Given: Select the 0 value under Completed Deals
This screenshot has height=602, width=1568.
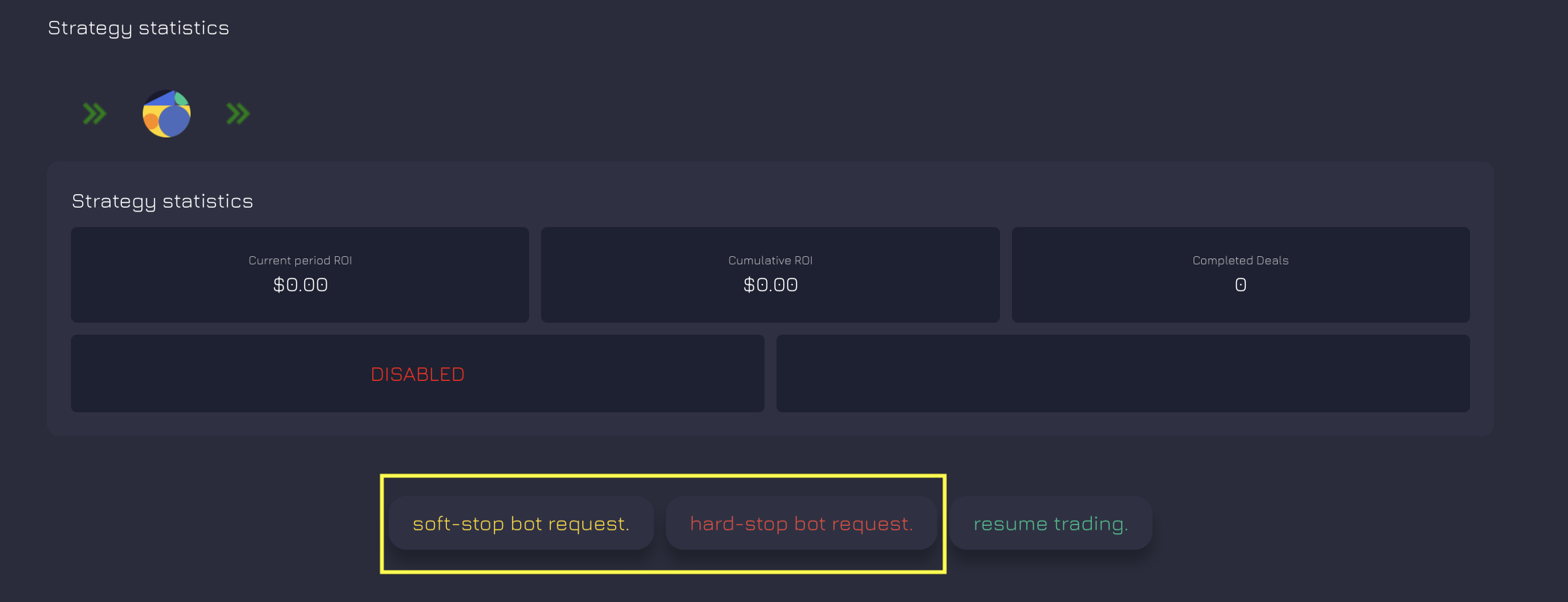Looking at the screenshot, I should coord(1241,285).
